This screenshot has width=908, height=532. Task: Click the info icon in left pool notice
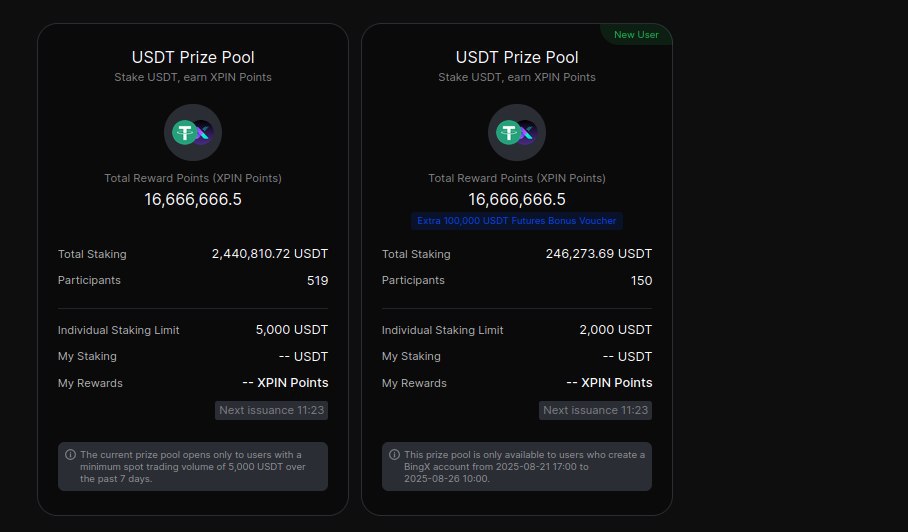tap(70, 455)
